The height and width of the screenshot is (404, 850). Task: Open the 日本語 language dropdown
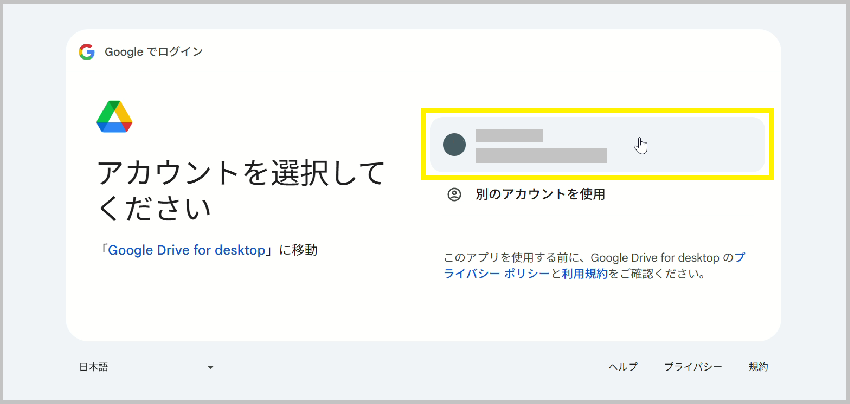147,367
